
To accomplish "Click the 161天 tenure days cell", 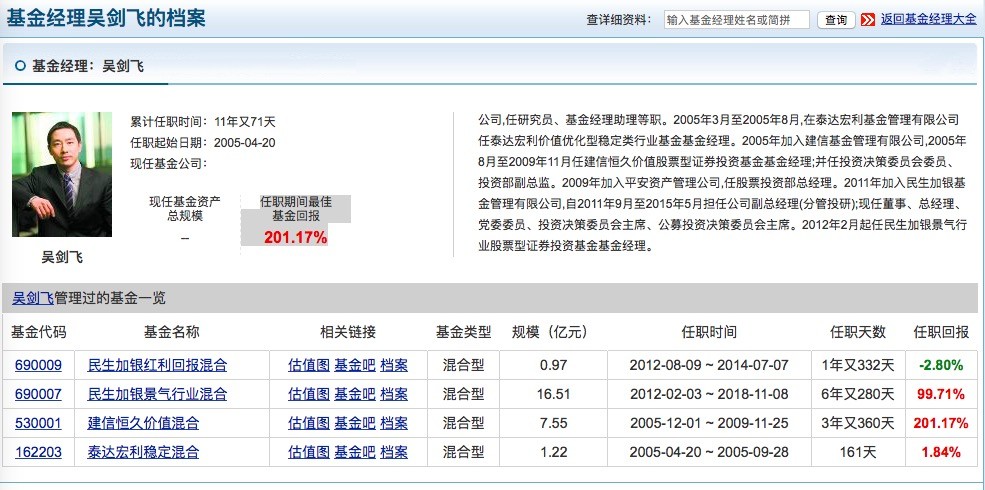I will pyautogui.click(x=857, y=452).
